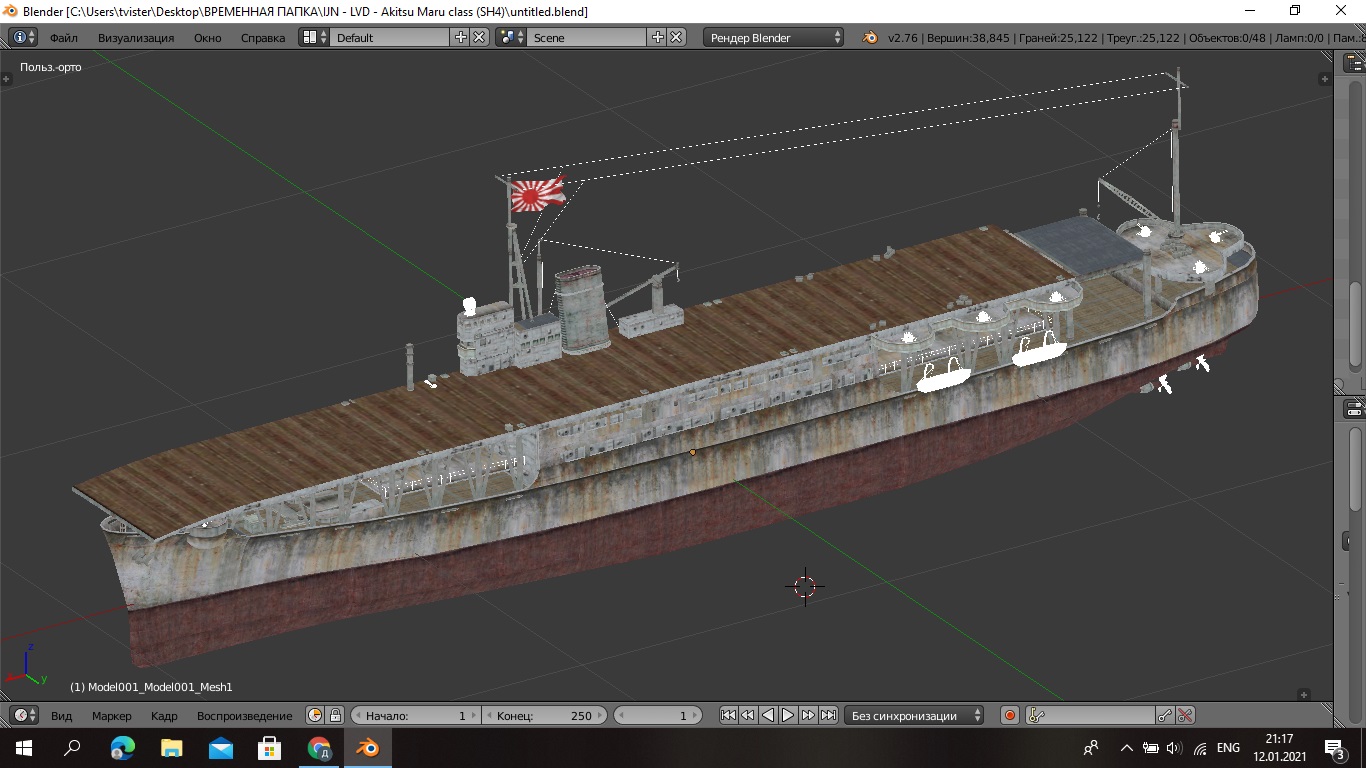Click the add new Scene plus icon
This screenshot has width=1366, height=768.
coord(657,37)
